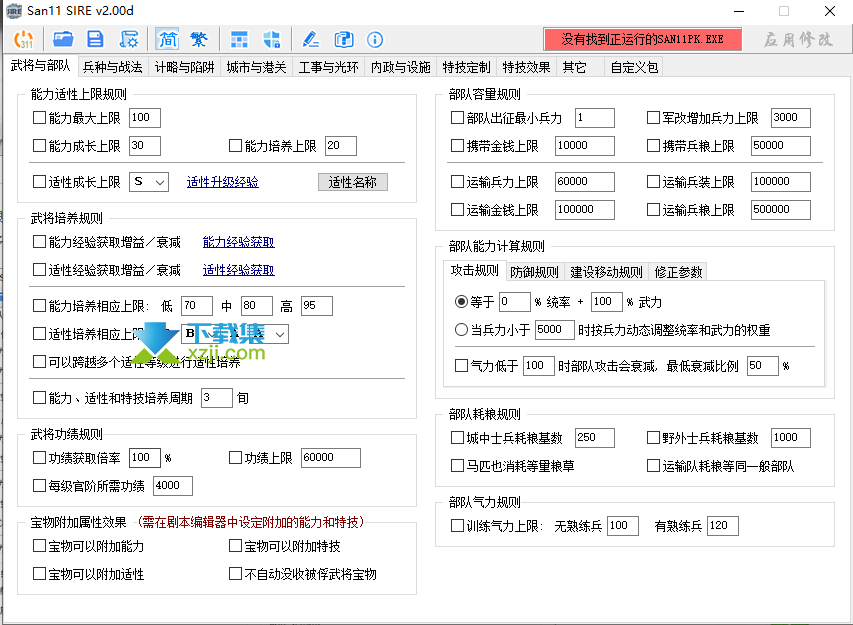Check the 训练气力上限 checkbox
853x625 pixels.
(457, 525)
